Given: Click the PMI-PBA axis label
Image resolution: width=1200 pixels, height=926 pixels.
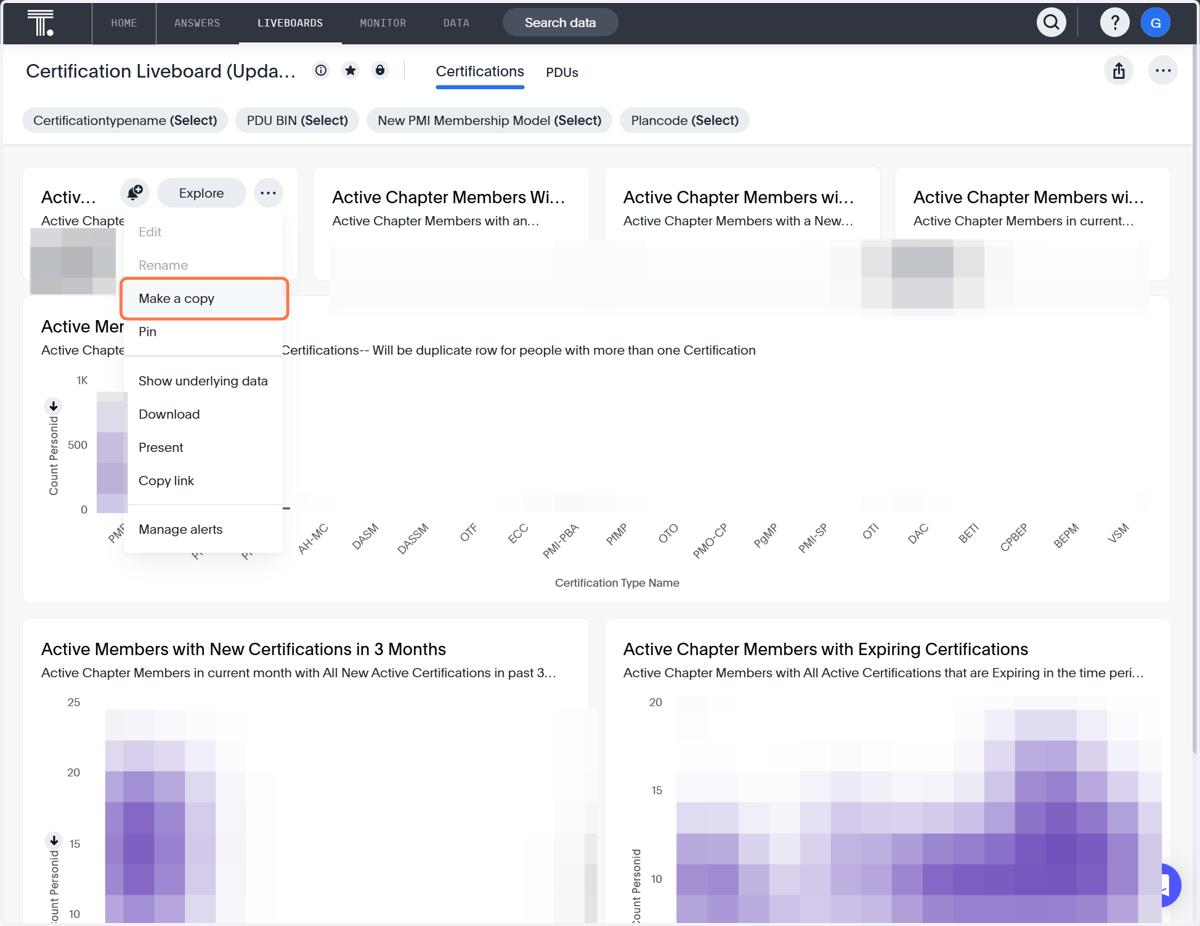Looking at the screenshot, I should [561, 539].
